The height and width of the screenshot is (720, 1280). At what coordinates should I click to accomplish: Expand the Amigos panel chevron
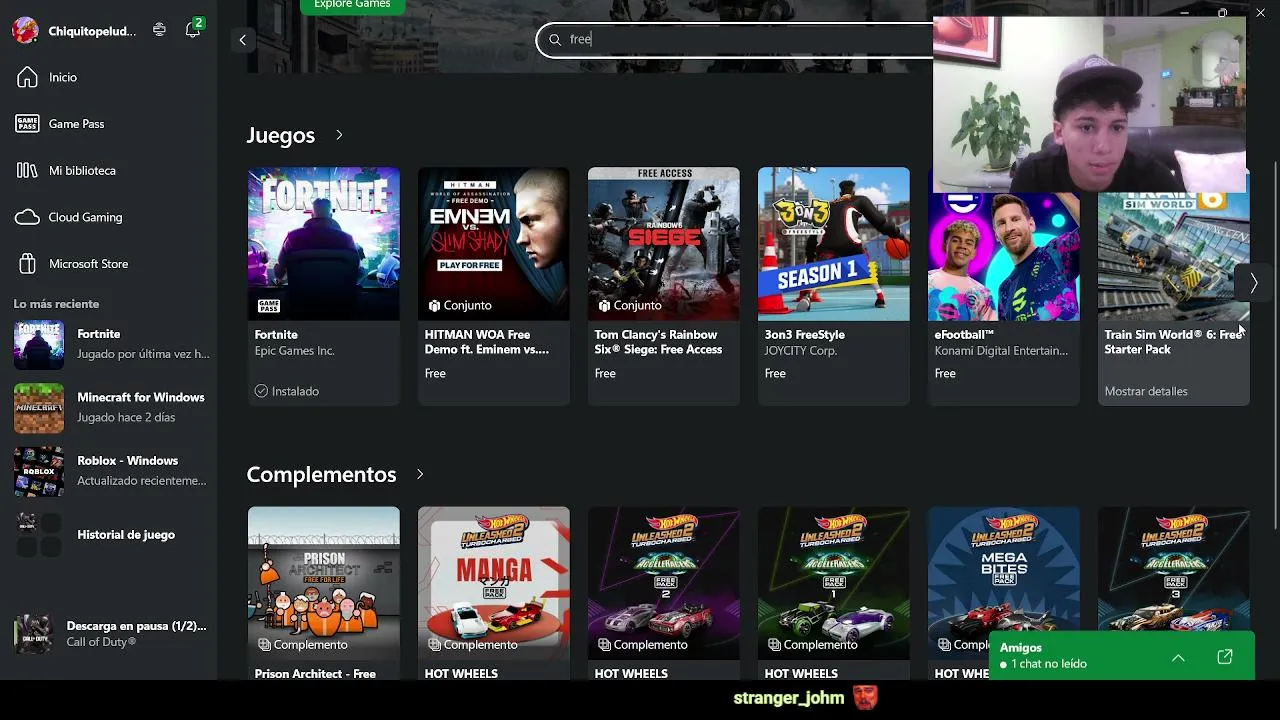point(1178,657)
